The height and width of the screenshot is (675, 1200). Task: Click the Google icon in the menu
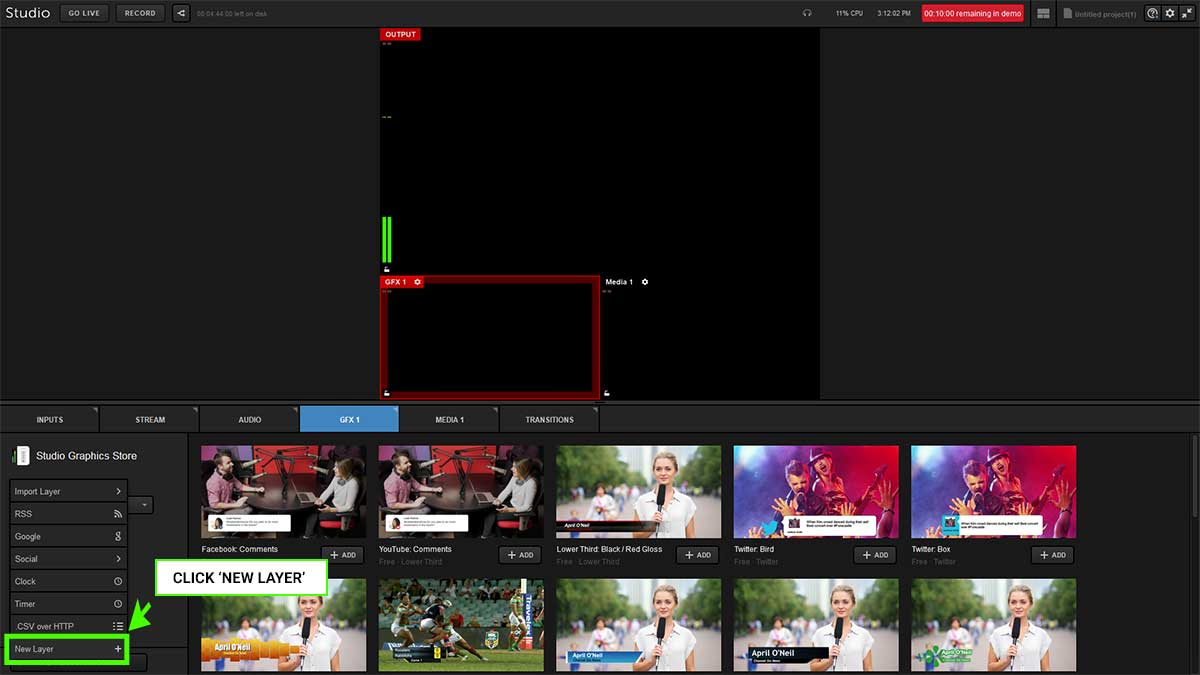point(118,536)
